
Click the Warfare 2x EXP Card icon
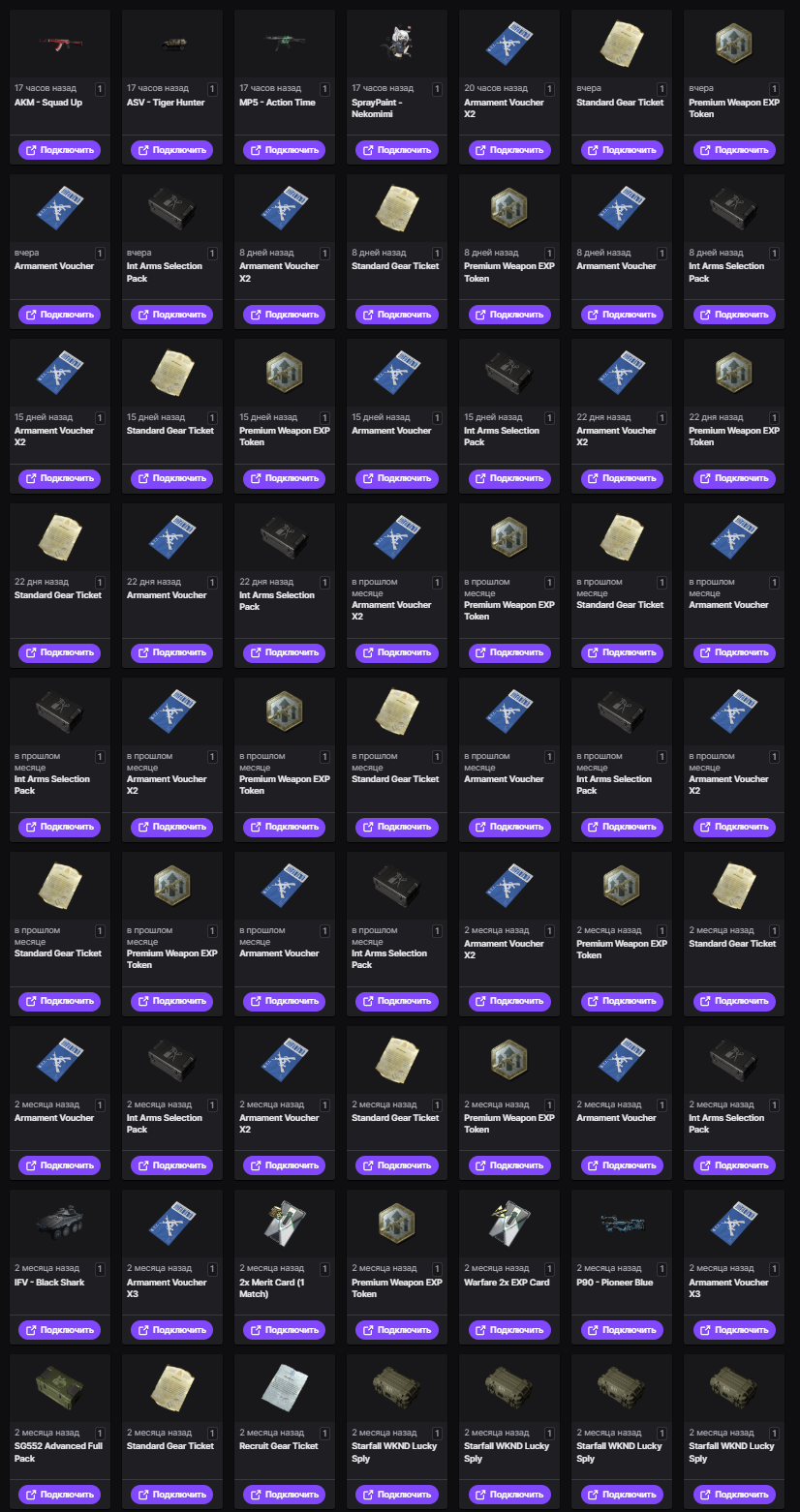pos(509,1223)
